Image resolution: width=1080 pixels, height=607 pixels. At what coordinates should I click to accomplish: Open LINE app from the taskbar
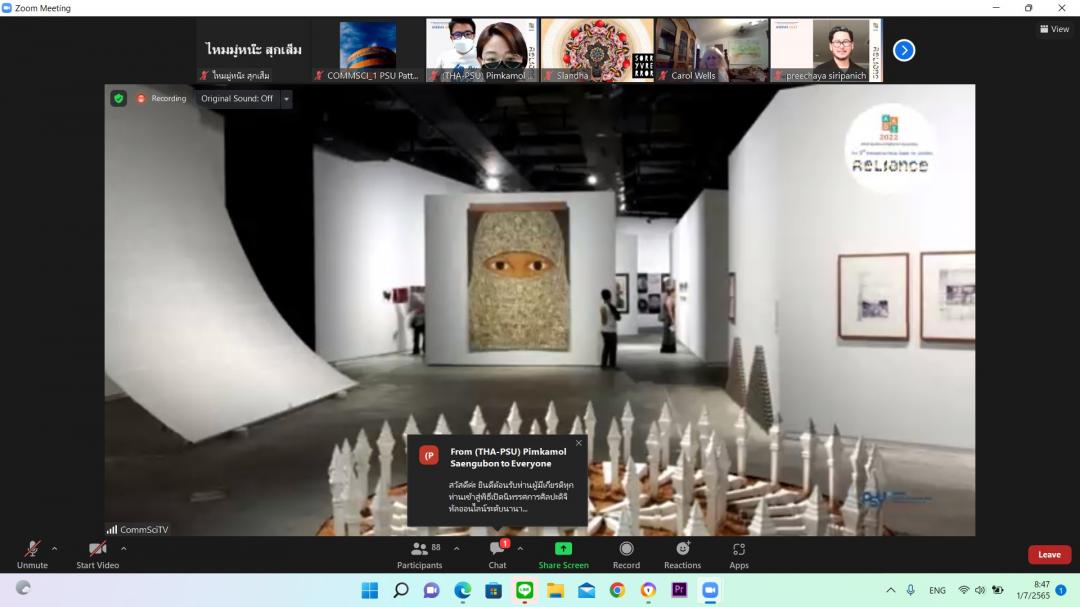[x=525, y=590]
